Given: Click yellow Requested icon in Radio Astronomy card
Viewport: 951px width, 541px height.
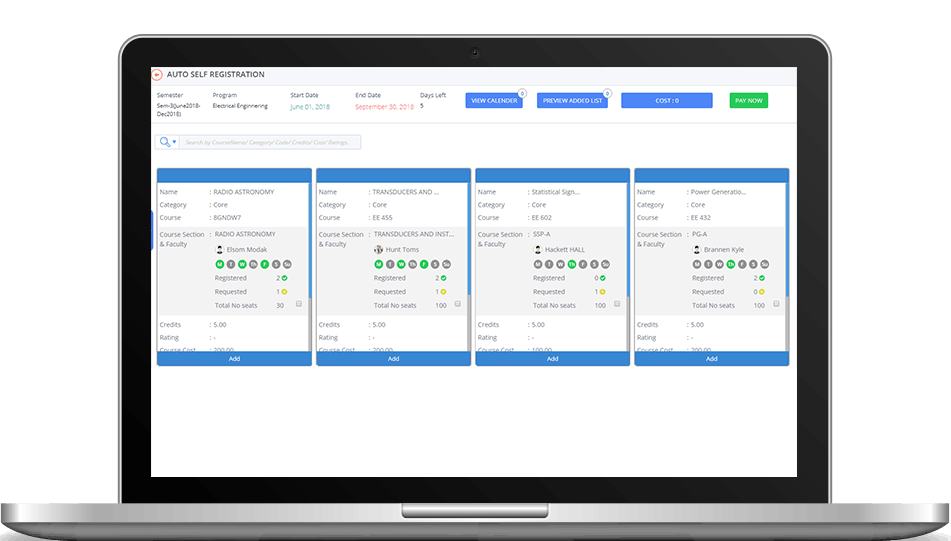Looking at the screenshot, I should 284,292.
